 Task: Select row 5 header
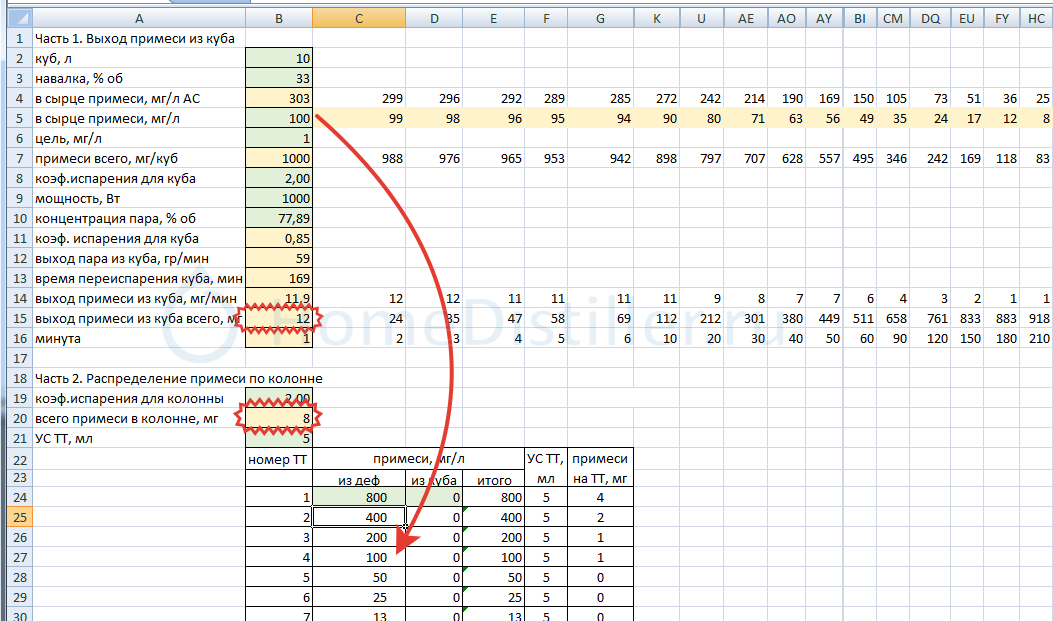pyautogui.click(x=19, y=119)
